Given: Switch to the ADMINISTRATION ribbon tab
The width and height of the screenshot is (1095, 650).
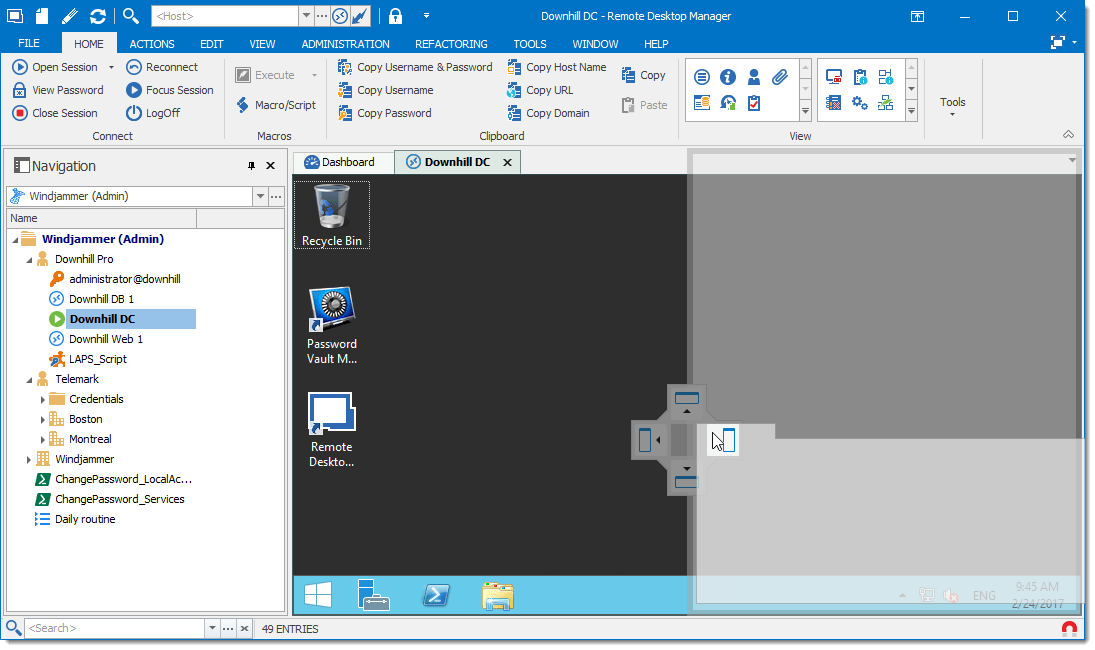Looking at the screenshot, I should 345,43.
